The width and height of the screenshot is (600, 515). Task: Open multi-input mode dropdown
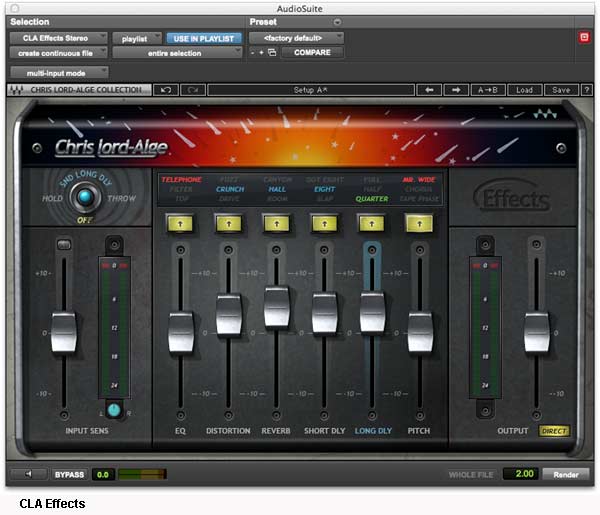(x=59, y=73)
